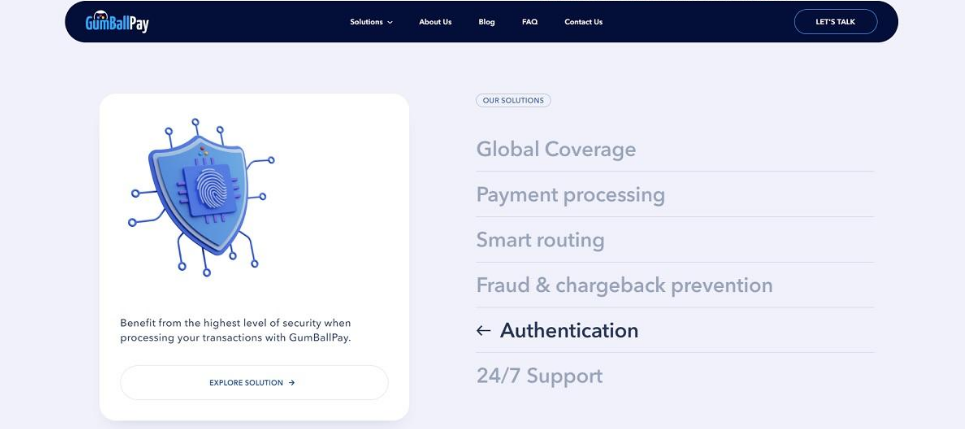Show the Smart routing solution
This screenshot has width=965, height=429.
(x=540, y=240)
